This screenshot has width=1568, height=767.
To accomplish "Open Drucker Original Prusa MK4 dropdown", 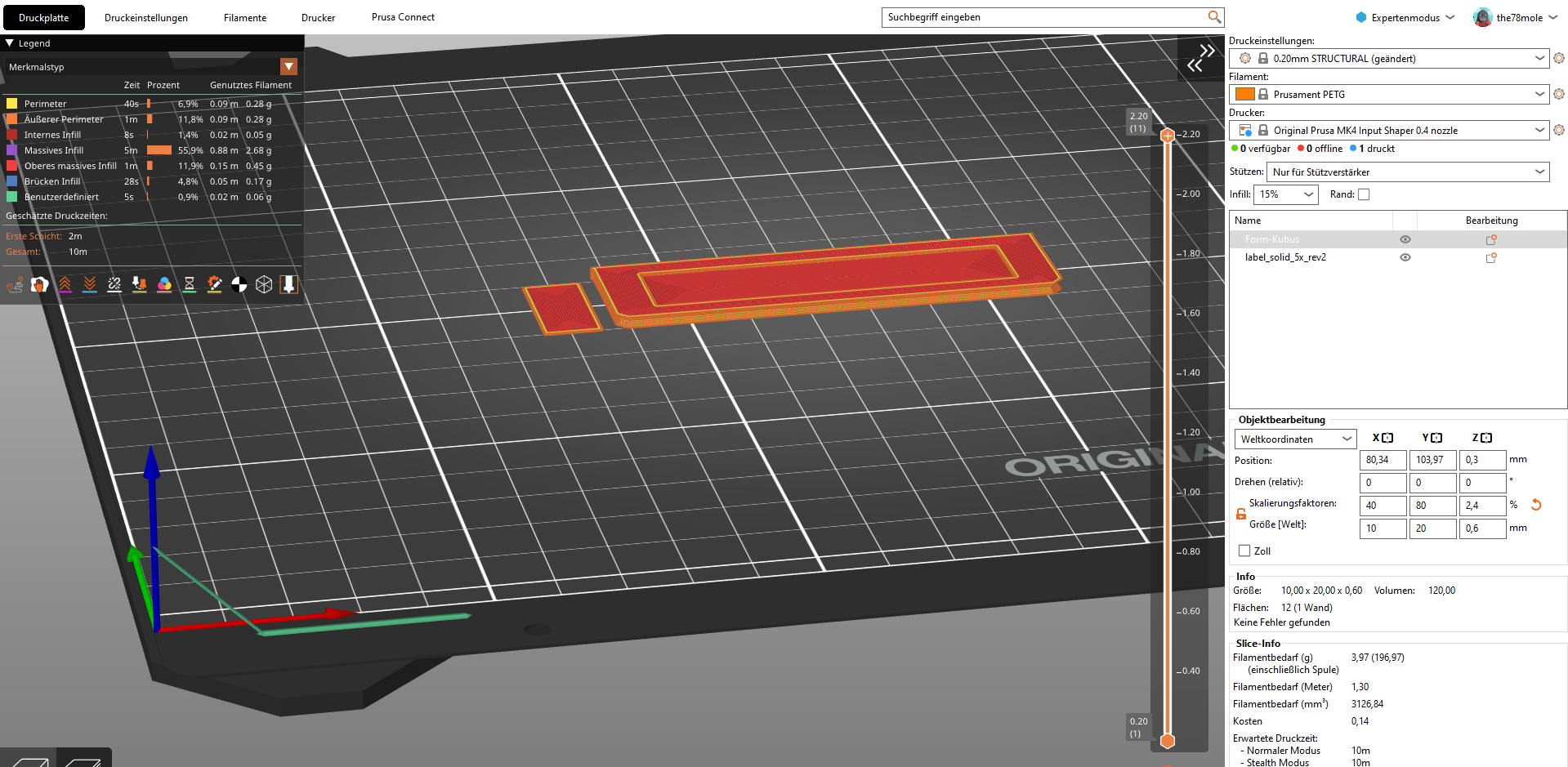I will click(x=1389, y=130).
